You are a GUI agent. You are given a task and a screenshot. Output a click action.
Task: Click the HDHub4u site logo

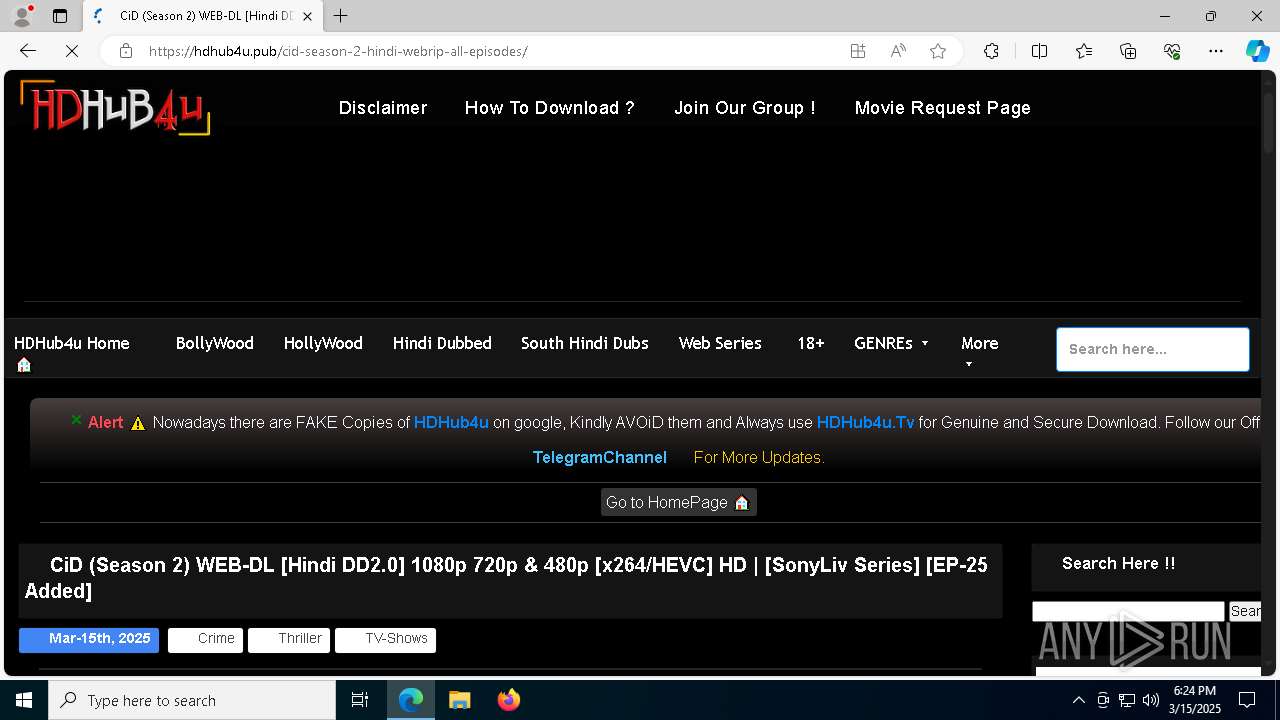(x=114, y=107)
